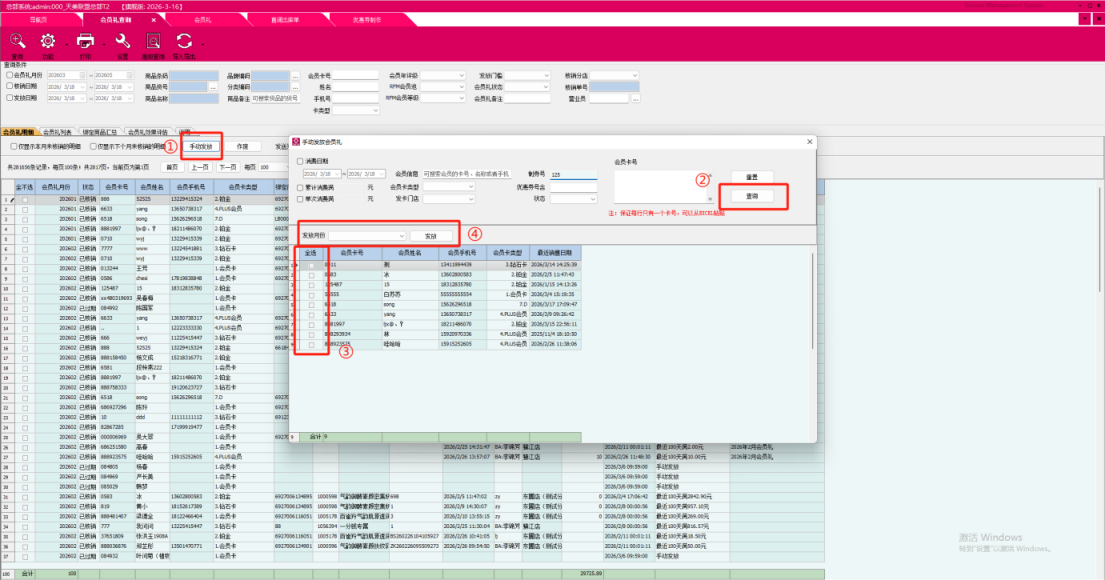Click the 查询 magnifier toolbar icon
The image size is (1105, 580).
pos(18,42)
